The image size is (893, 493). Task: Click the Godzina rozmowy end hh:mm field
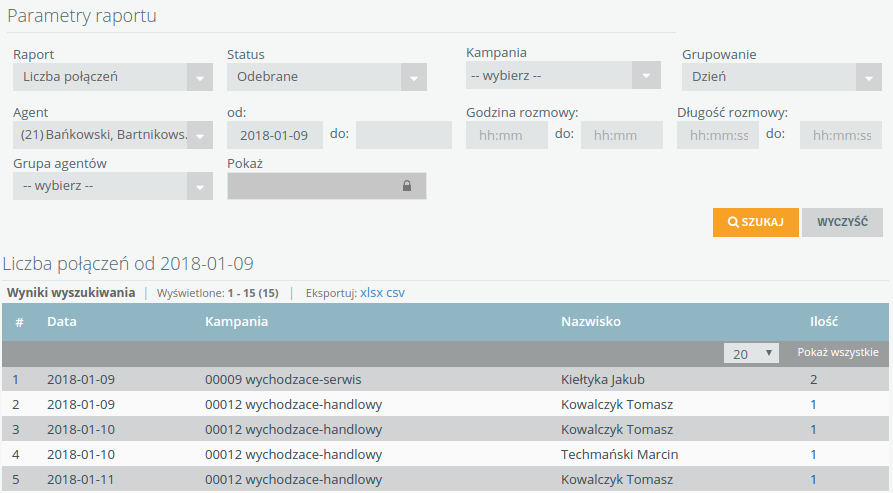(622, 135)
